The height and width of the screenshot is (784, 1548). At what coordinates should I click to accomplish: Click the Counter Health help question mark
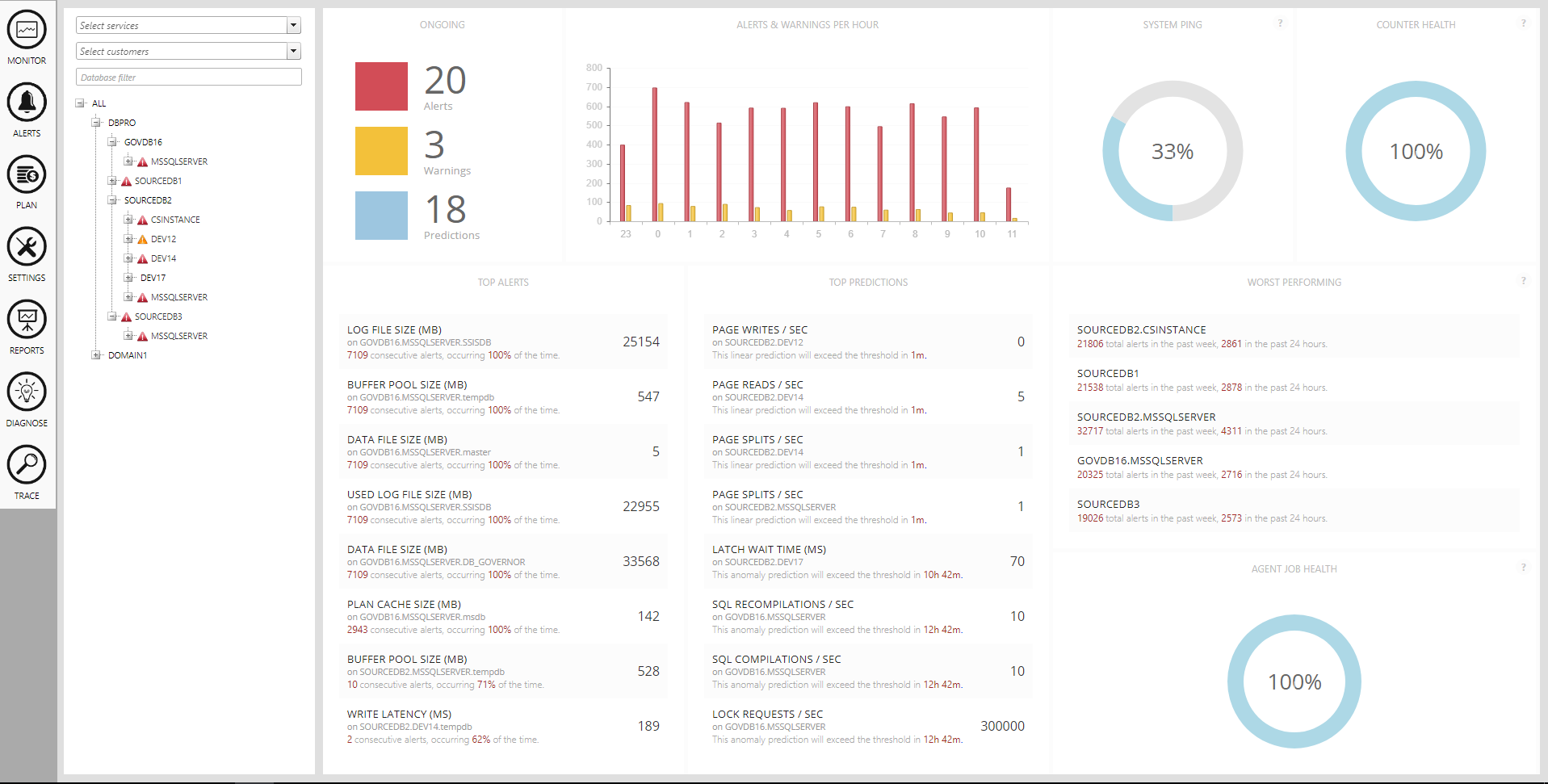[1523, 23]
